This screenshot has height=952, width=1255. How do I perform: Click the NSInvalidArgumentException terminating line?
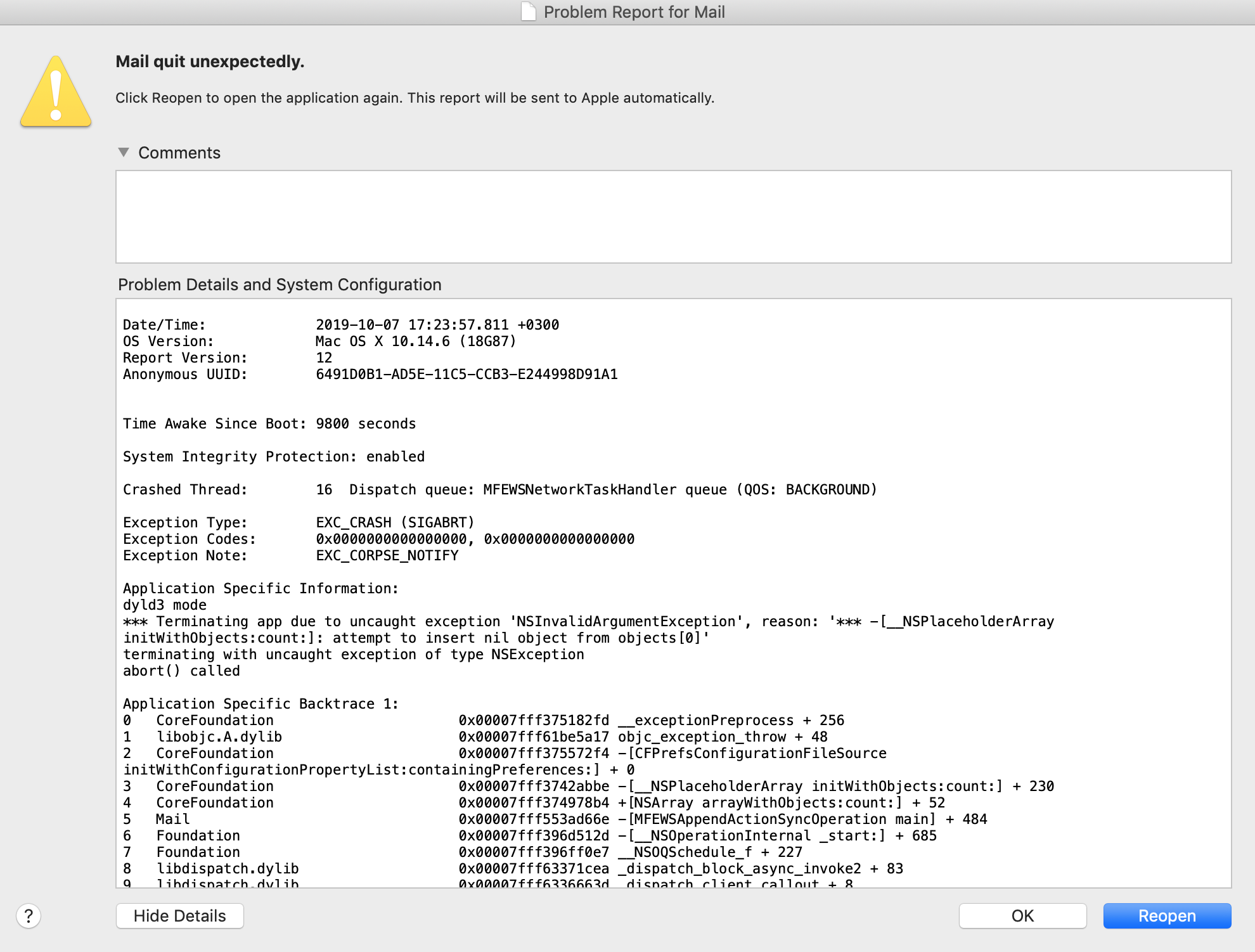coord(588,629)
